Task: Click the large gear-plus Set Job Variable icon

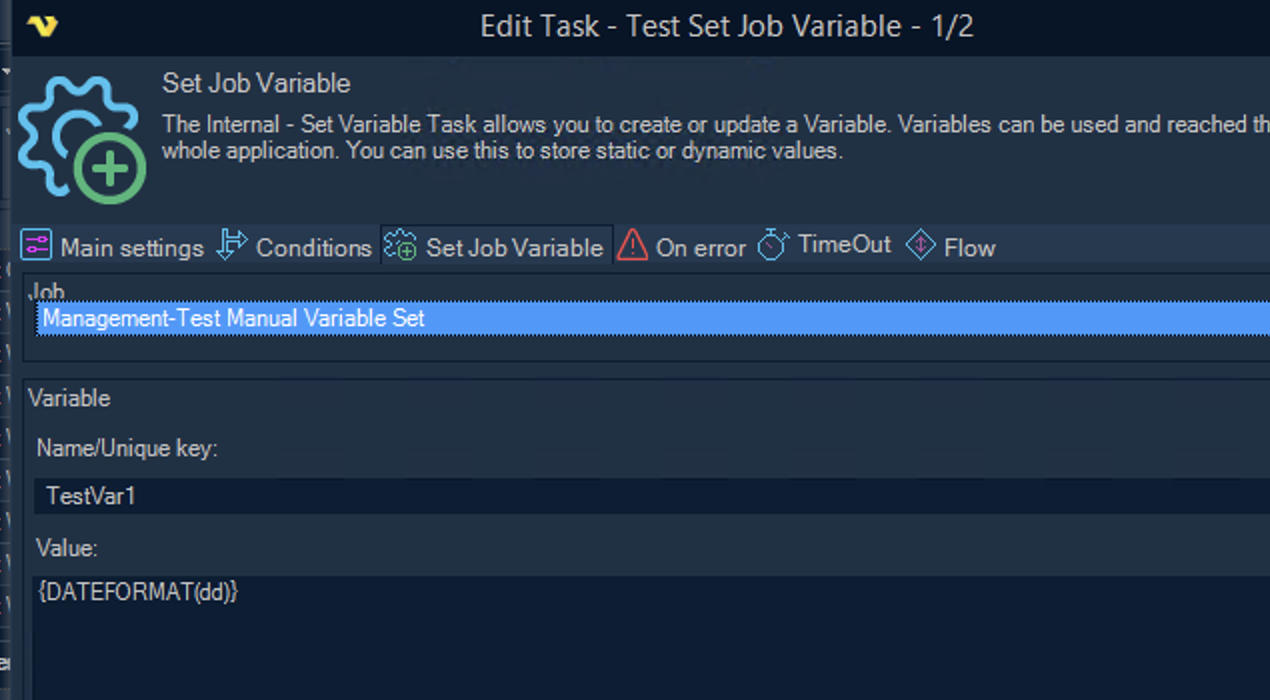Action: [82, 140]
